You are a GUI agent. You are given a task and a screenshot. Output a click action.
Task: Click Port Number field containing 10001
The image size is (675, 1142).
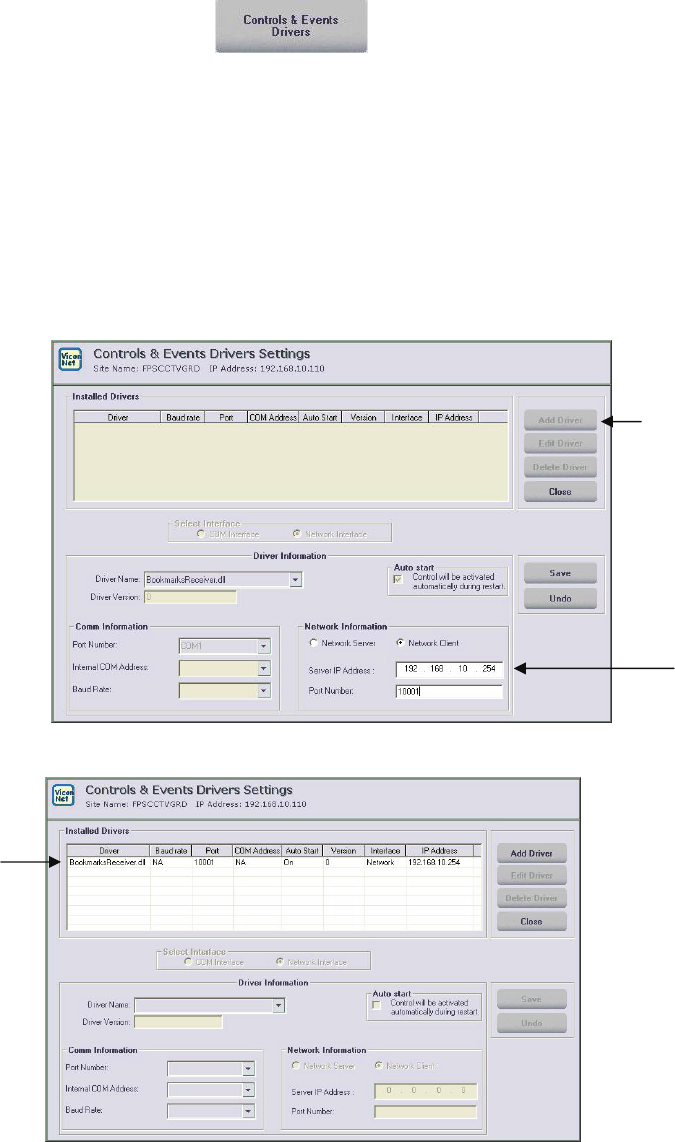click(449, 692)
